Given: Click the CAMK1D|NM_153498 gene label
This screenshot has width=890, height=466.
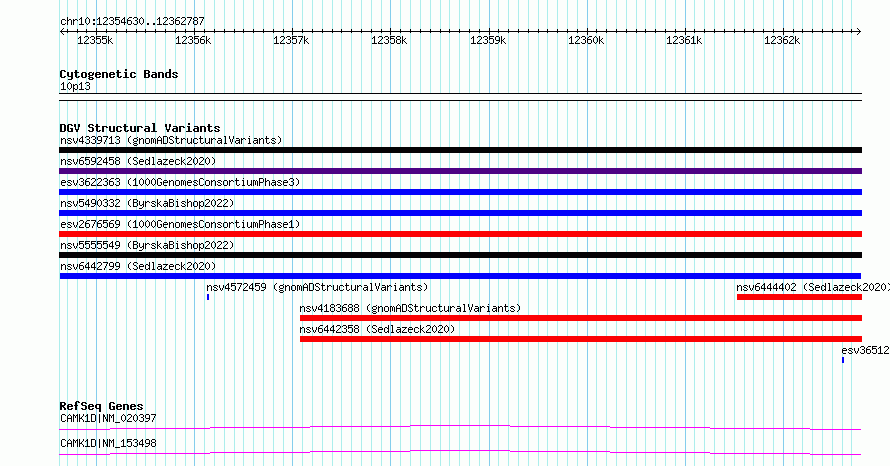Looking at the screenshot, I should (108, 443).
